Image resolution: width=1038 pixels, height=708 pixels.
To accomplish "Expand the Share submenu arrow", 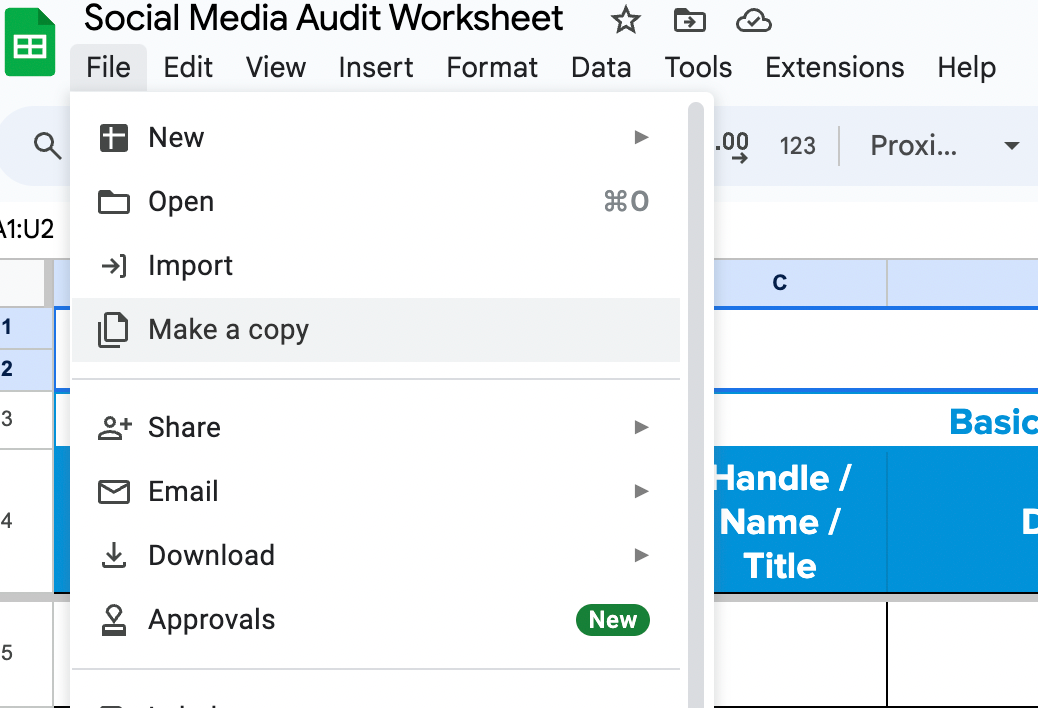I will (x=641, y=427).
